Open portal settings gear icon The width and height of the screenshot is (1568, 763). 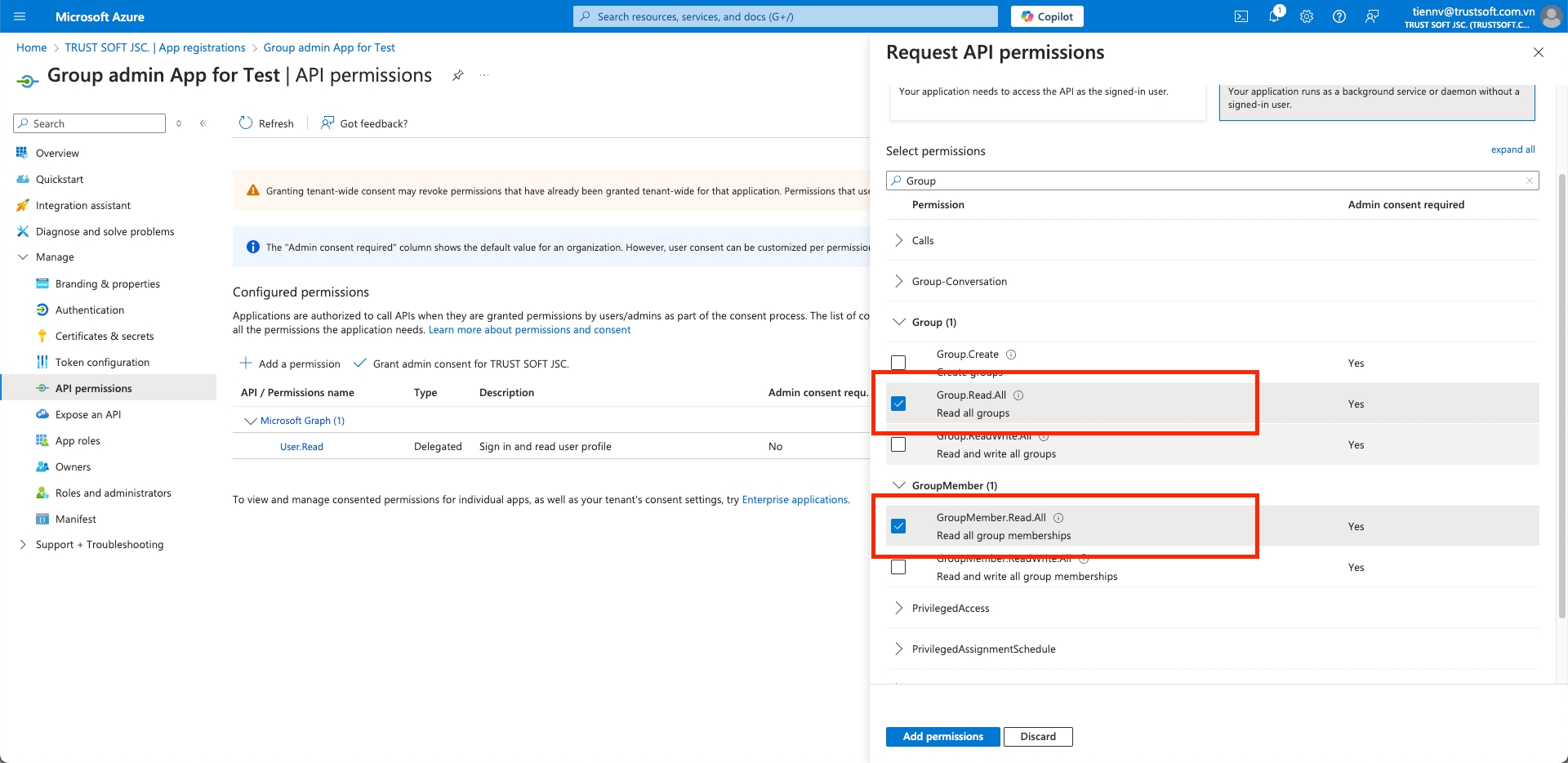click(1307, 16)
